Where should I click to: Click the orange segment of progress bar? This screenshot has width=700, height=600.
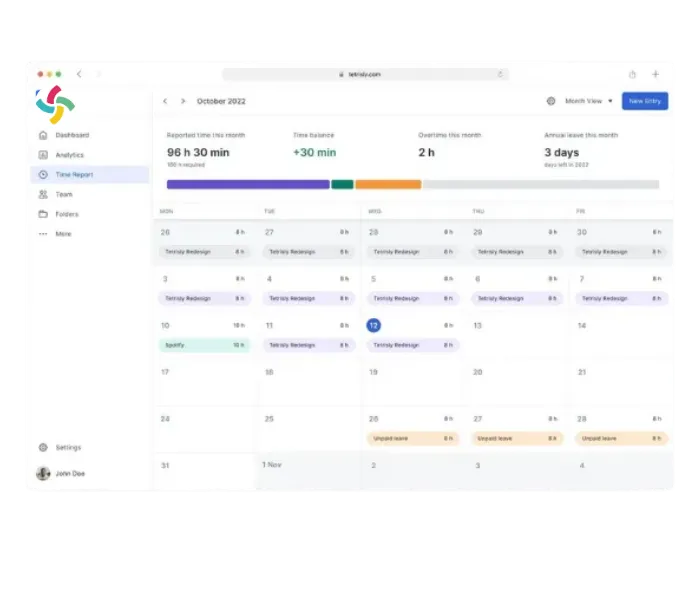[x=388, y=184]
